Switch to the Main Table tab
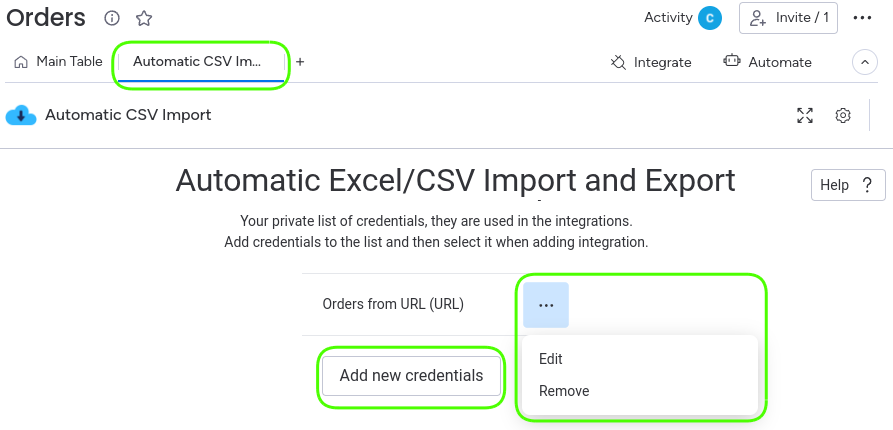 [59, 62]
